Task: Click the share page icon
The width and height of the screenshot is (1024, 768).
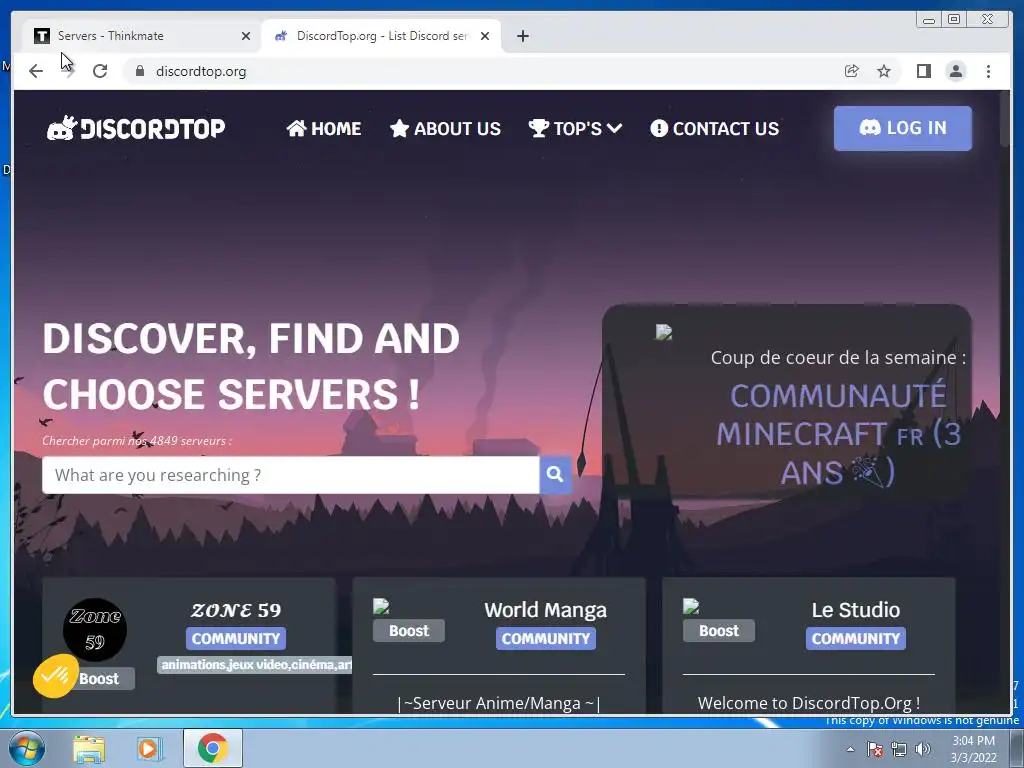Action: coord(851,71)
